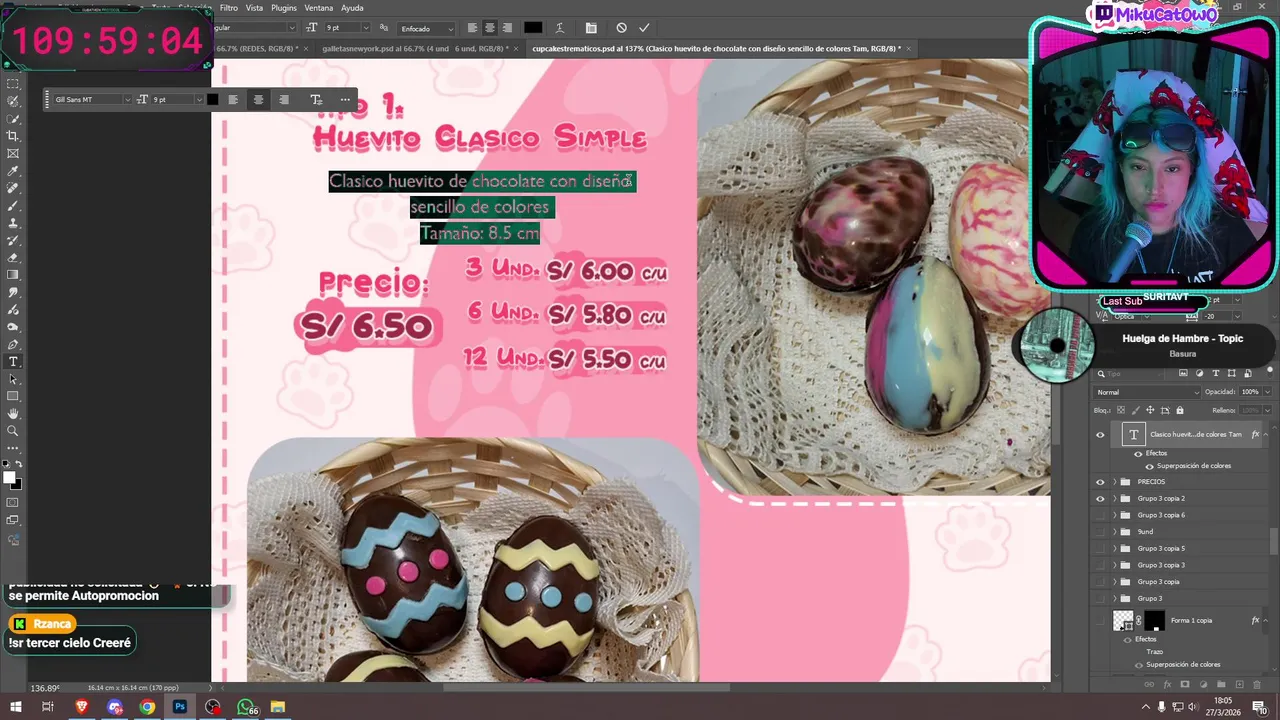Viewport: 1280px width, 720px height.
Task: Filter layers by type (T) layers
Action: click(1216, 373)
